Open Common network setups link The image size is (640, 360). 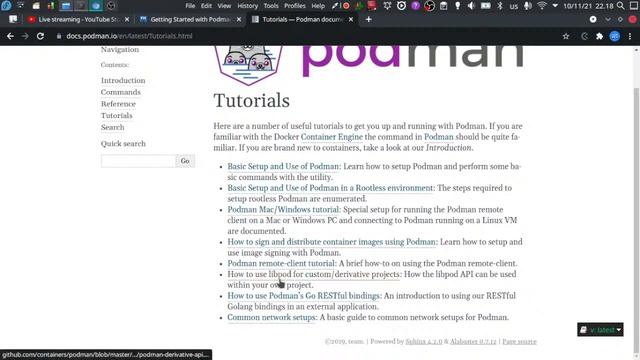pos(271,318)
